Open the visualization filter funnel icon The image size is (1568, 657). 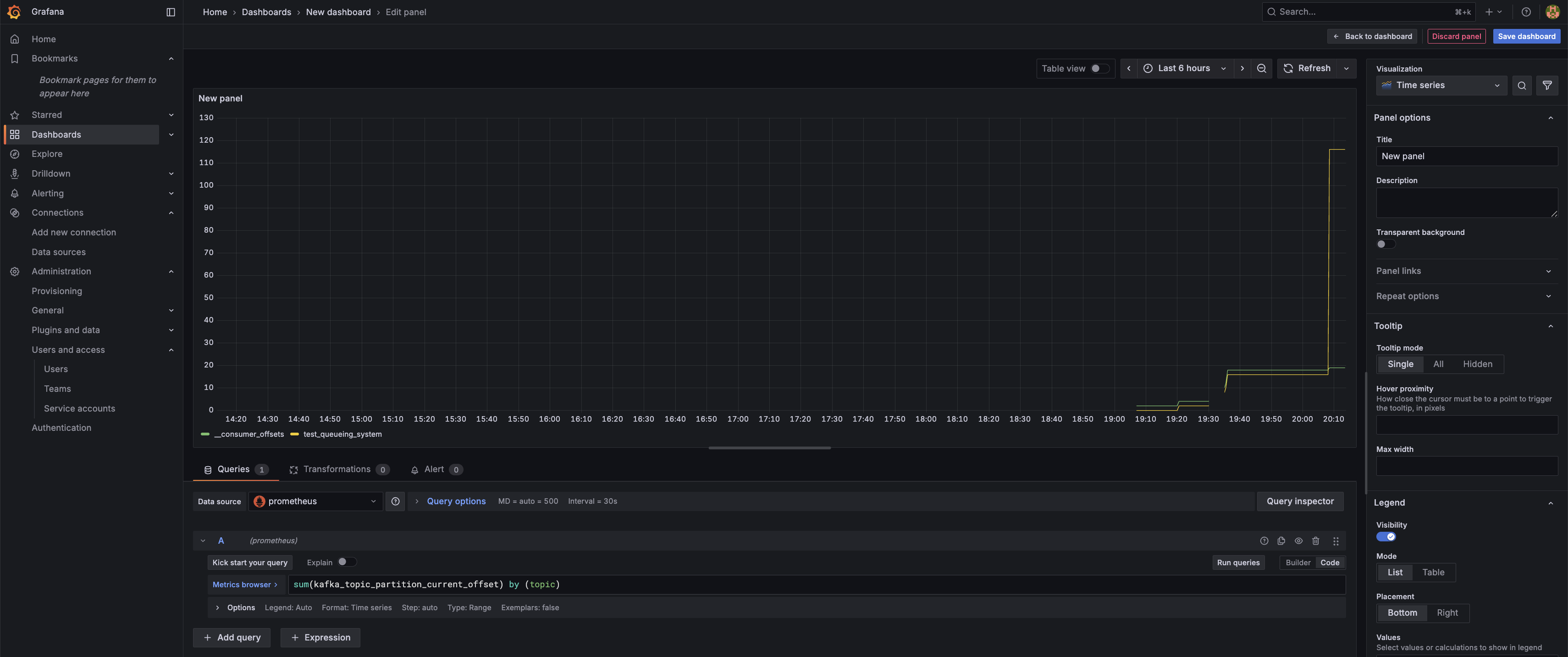click(x=1547, y=86)
